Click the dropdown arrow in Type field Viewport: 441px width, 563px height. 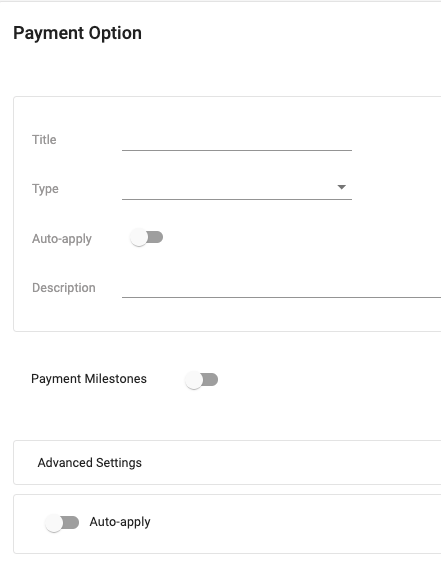tap(342, 187)
